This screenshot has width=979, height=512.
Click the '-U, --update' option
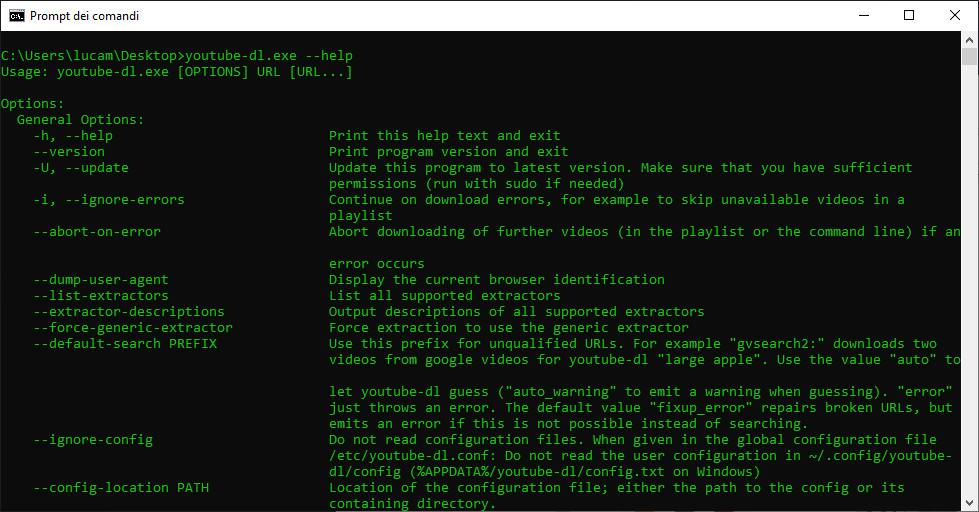(x=81, y=167)
